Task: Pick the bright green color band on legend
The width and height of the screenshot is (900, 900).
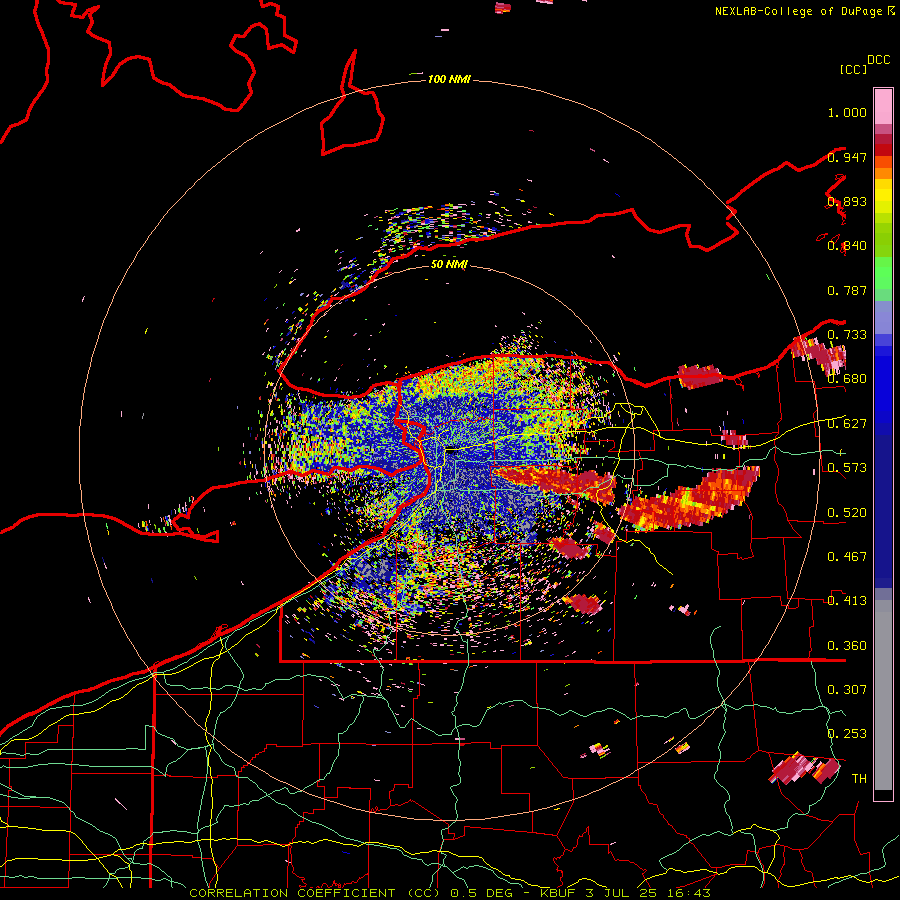Action: pyautogui.click(x=883, y=273)
